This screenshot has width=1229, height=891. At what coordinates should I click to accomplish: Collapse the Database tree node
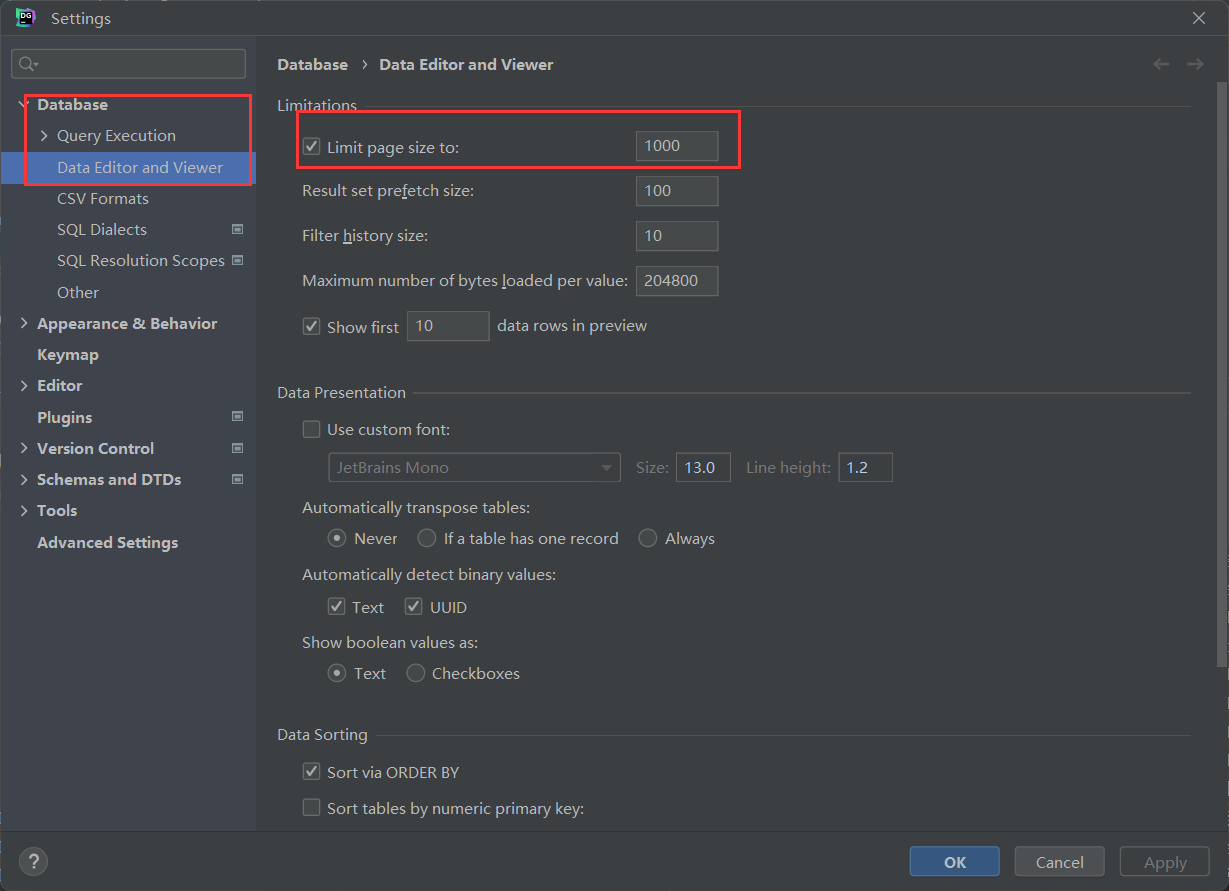point(24,104)
